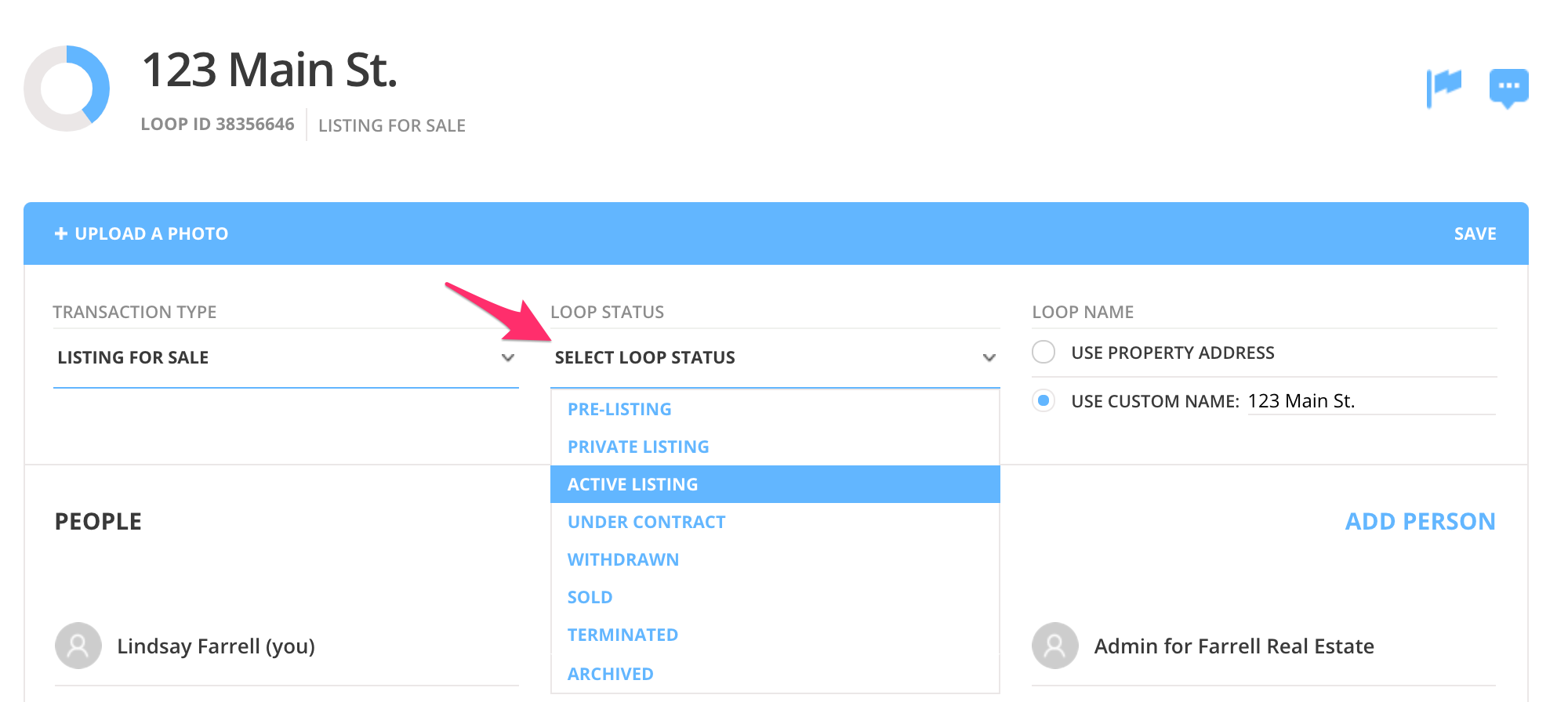Select Pre-Listing from the dropdown
Screen dimensions: 1568x702
[619, 408]
